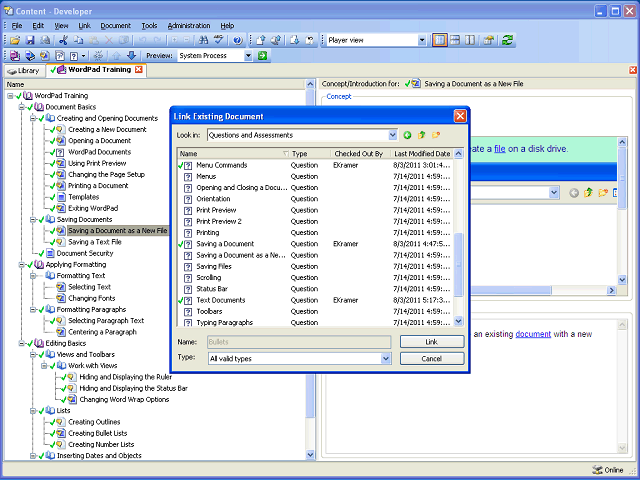Open the Look in dropdown
The width and height of the screenshot is (640, 480).
click(391, 135)
